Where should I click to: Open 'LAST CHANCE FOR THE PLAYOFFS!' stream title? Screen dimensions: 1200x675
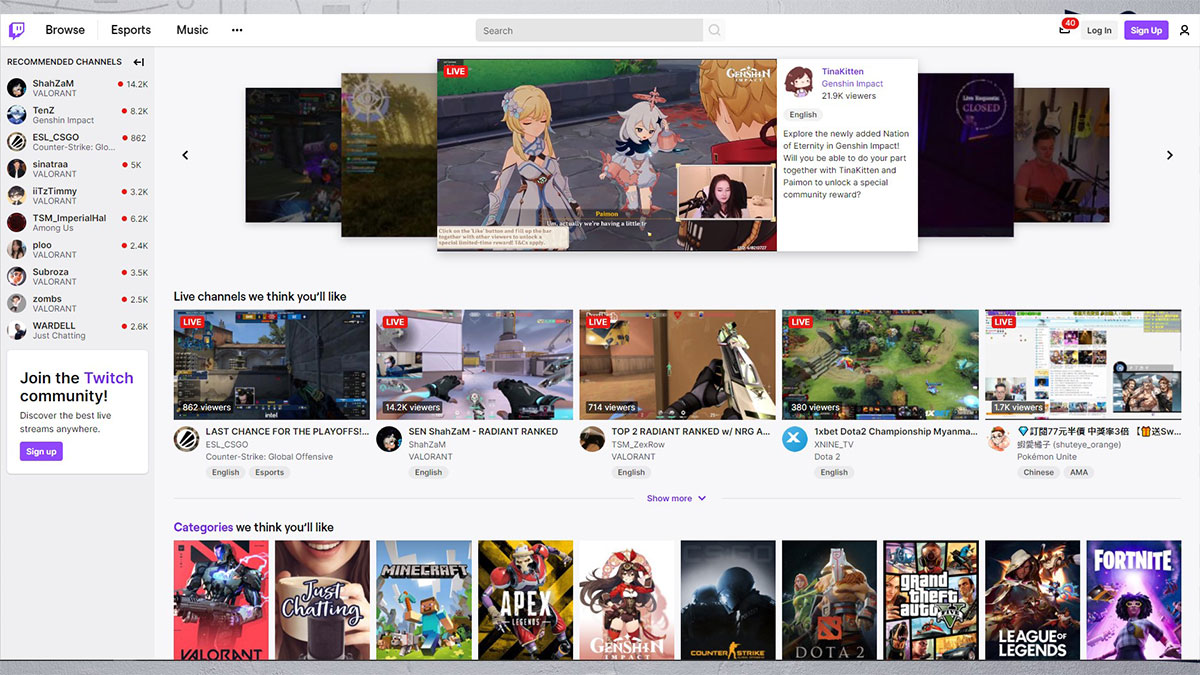287,432
